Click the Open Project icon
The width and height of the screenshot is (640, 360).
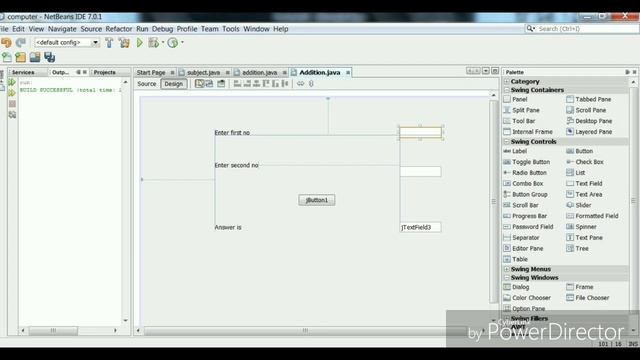point(35,57)
